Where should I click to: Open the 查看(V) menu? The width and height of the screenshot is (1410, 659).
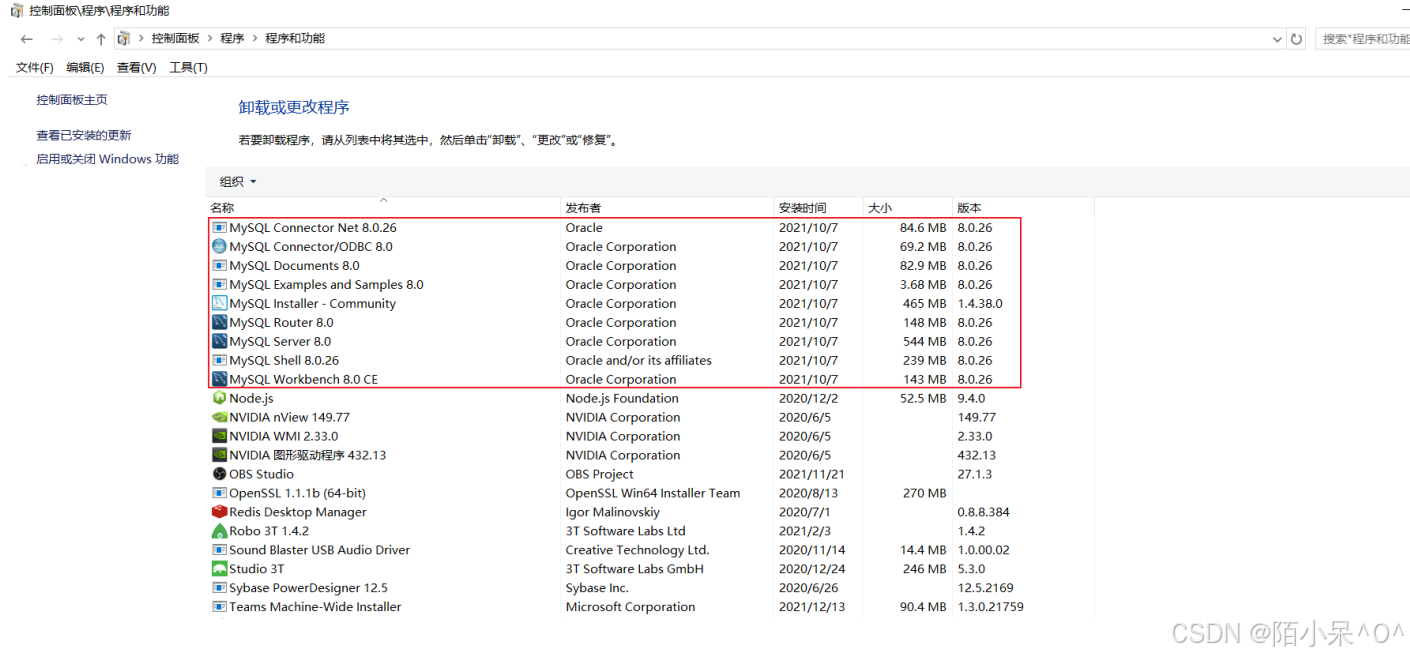[136, 68]
